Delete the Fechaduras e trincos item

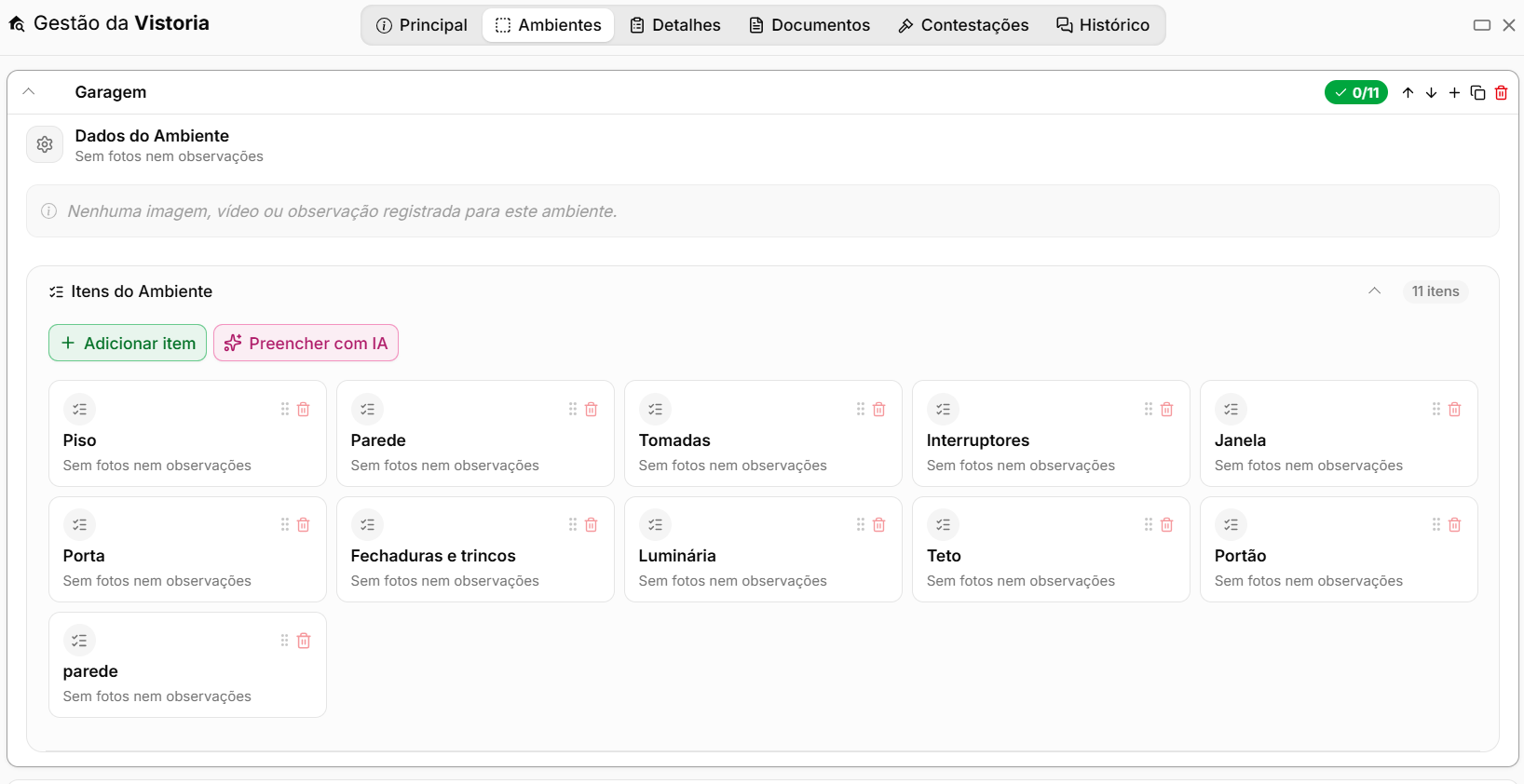click(592, 524)
